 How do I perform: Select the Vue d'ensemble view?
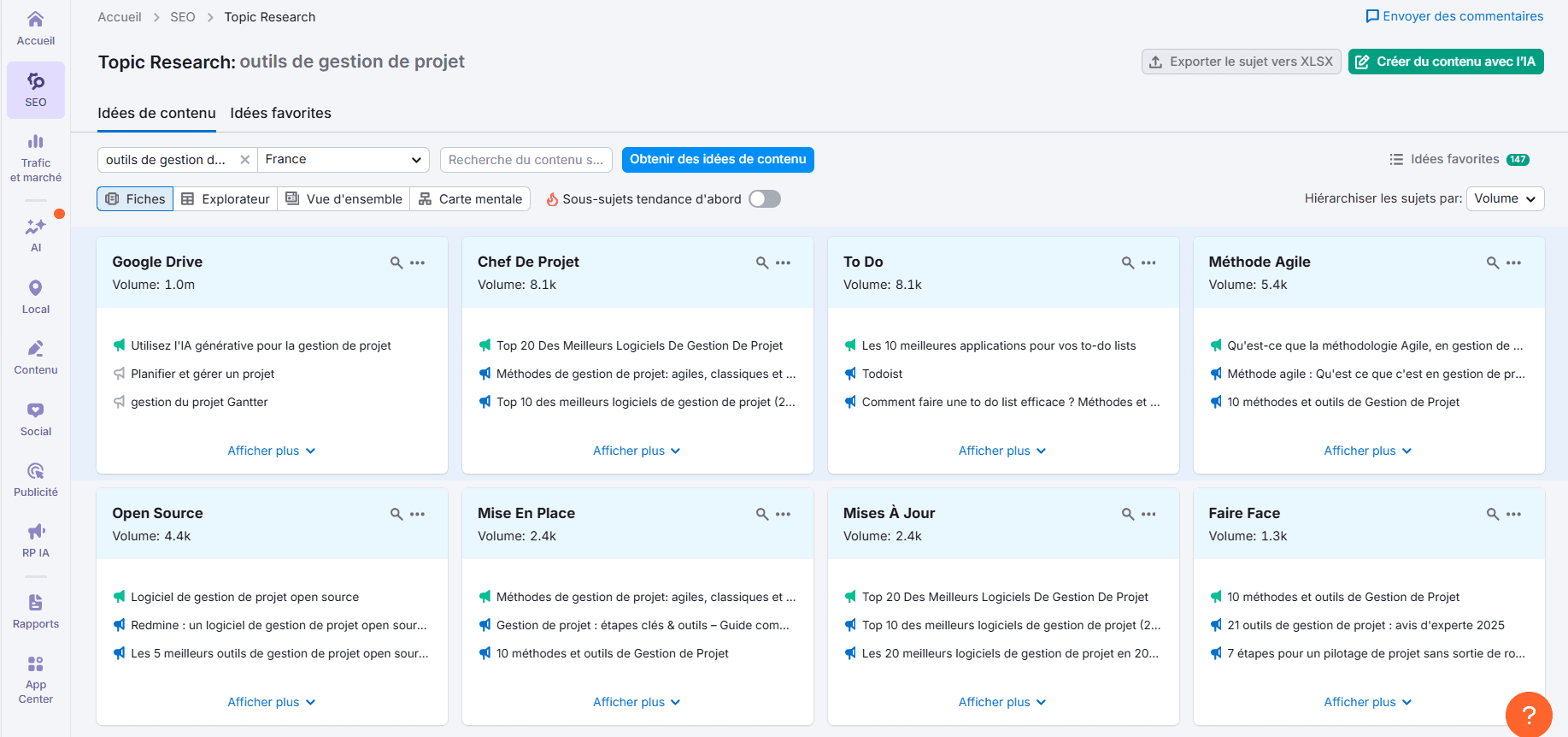[344, 199]
